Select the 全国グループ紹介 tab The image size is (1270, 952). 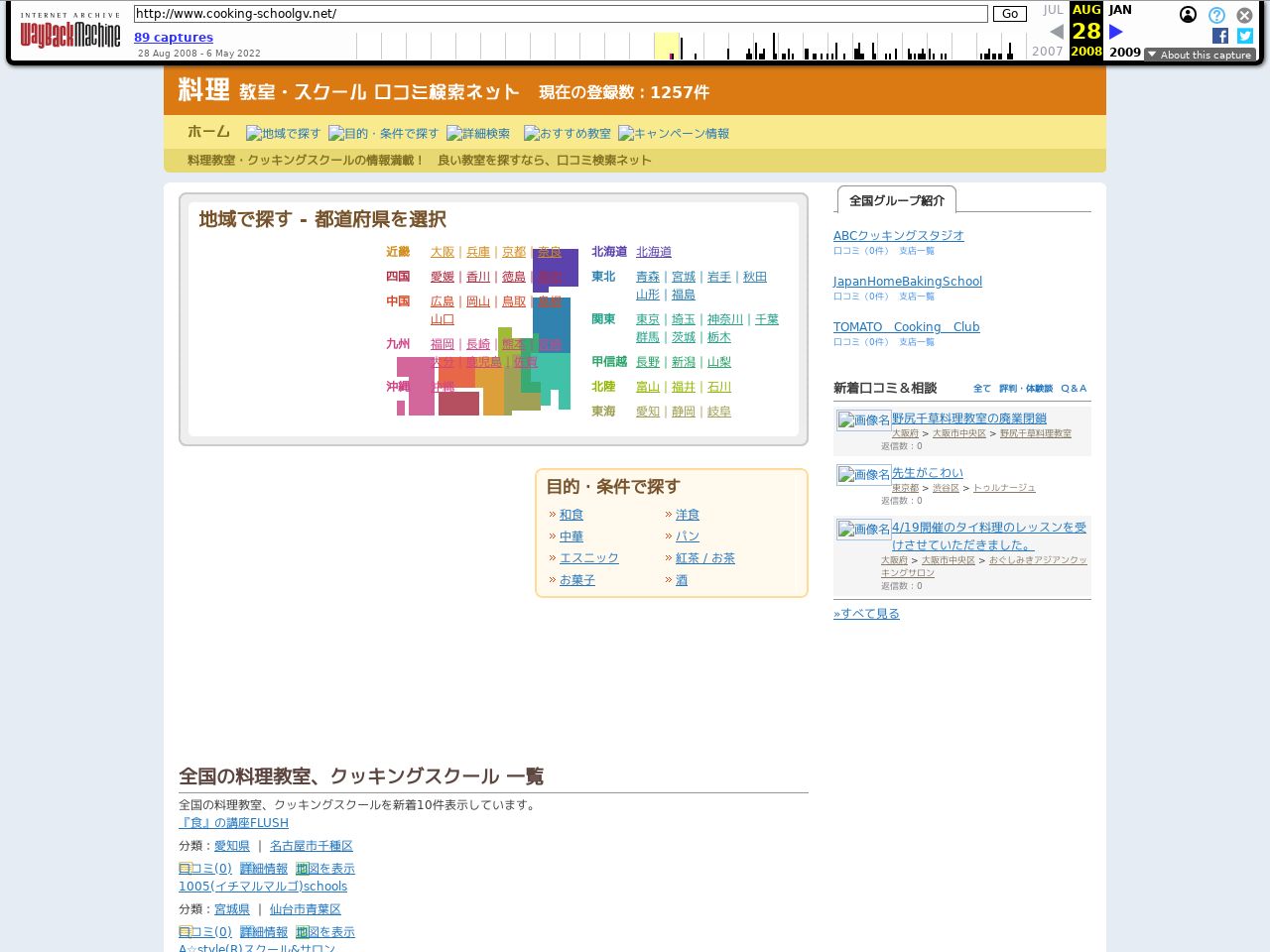(x=896, y=200)
